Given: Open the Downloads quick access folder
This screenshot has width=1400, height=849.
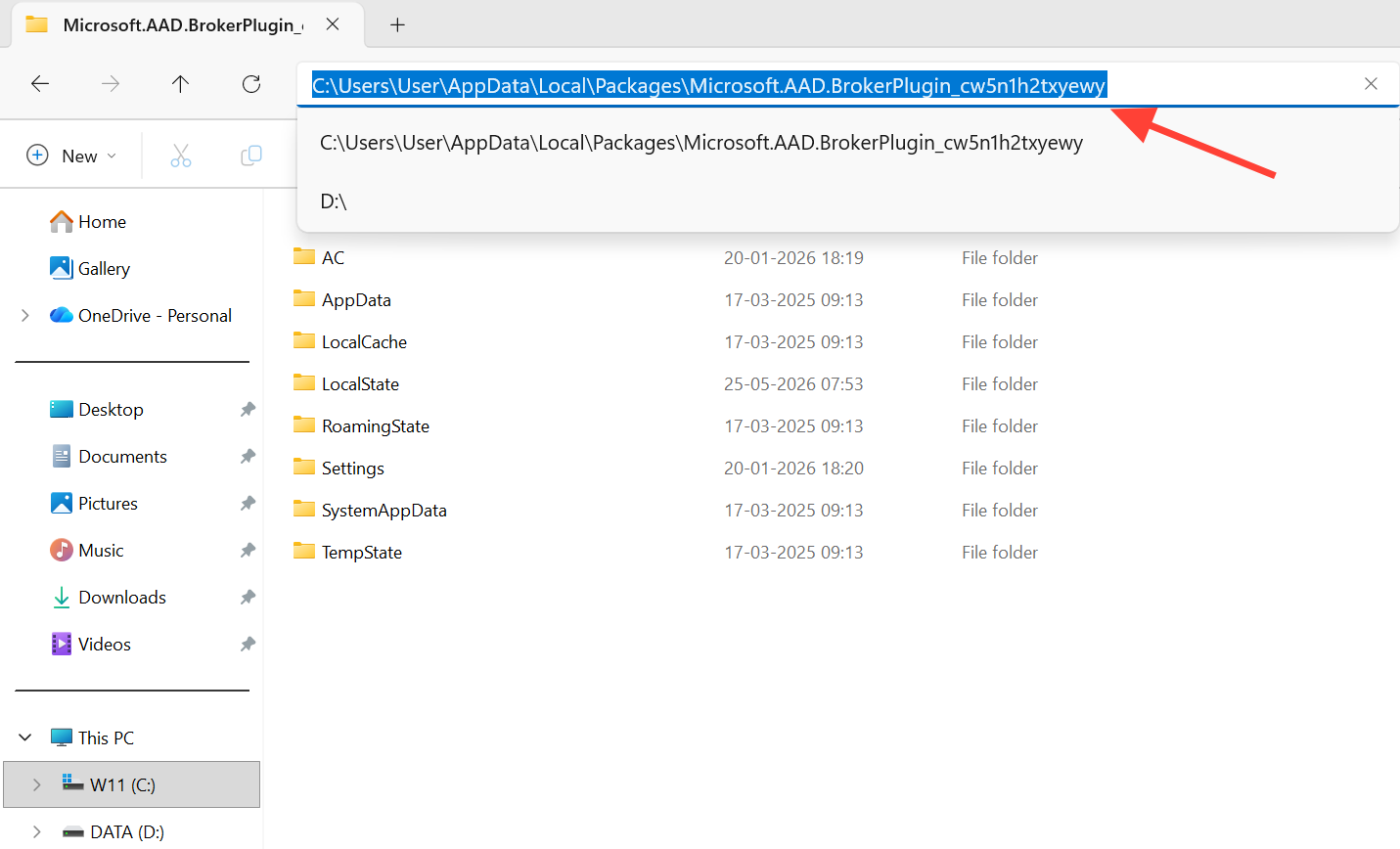Looking at the screenshot, I should point(122,598).
